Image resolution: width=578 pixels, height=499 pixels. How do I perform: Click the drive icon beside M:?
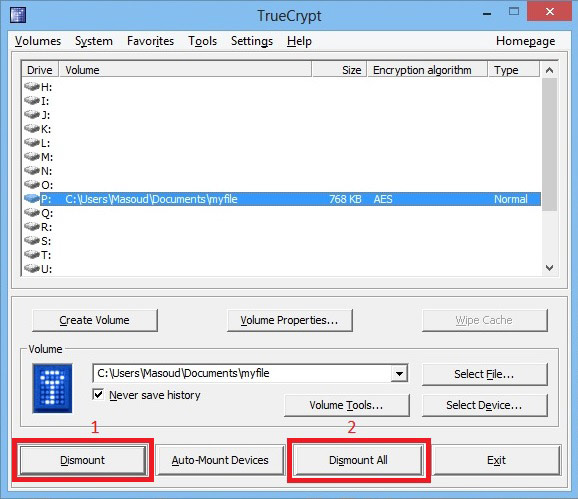(32, 157)
